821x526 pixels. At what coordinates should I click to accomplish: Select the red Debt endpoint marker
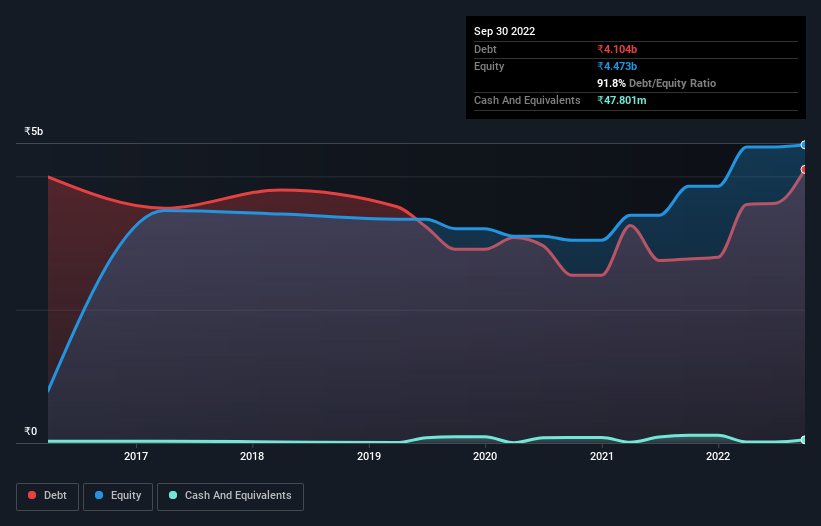click(x=804, y=170)
